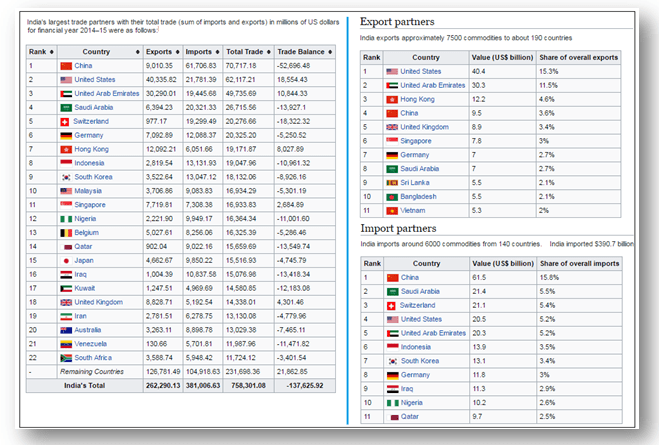Click the Vietnam flag icon
Screen dimensions: 659x445
coord(390,211)
